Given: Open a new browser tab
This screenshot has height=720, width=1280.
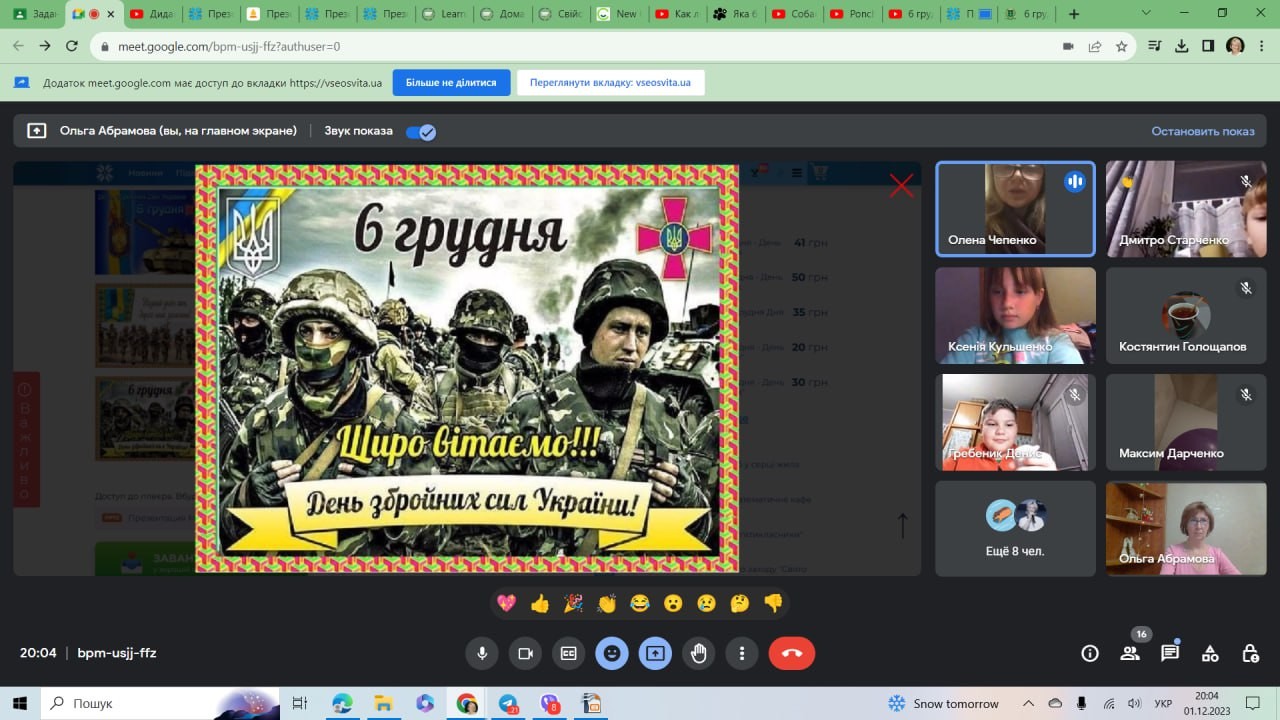Looking at the screenshot, I should 1074,14.
